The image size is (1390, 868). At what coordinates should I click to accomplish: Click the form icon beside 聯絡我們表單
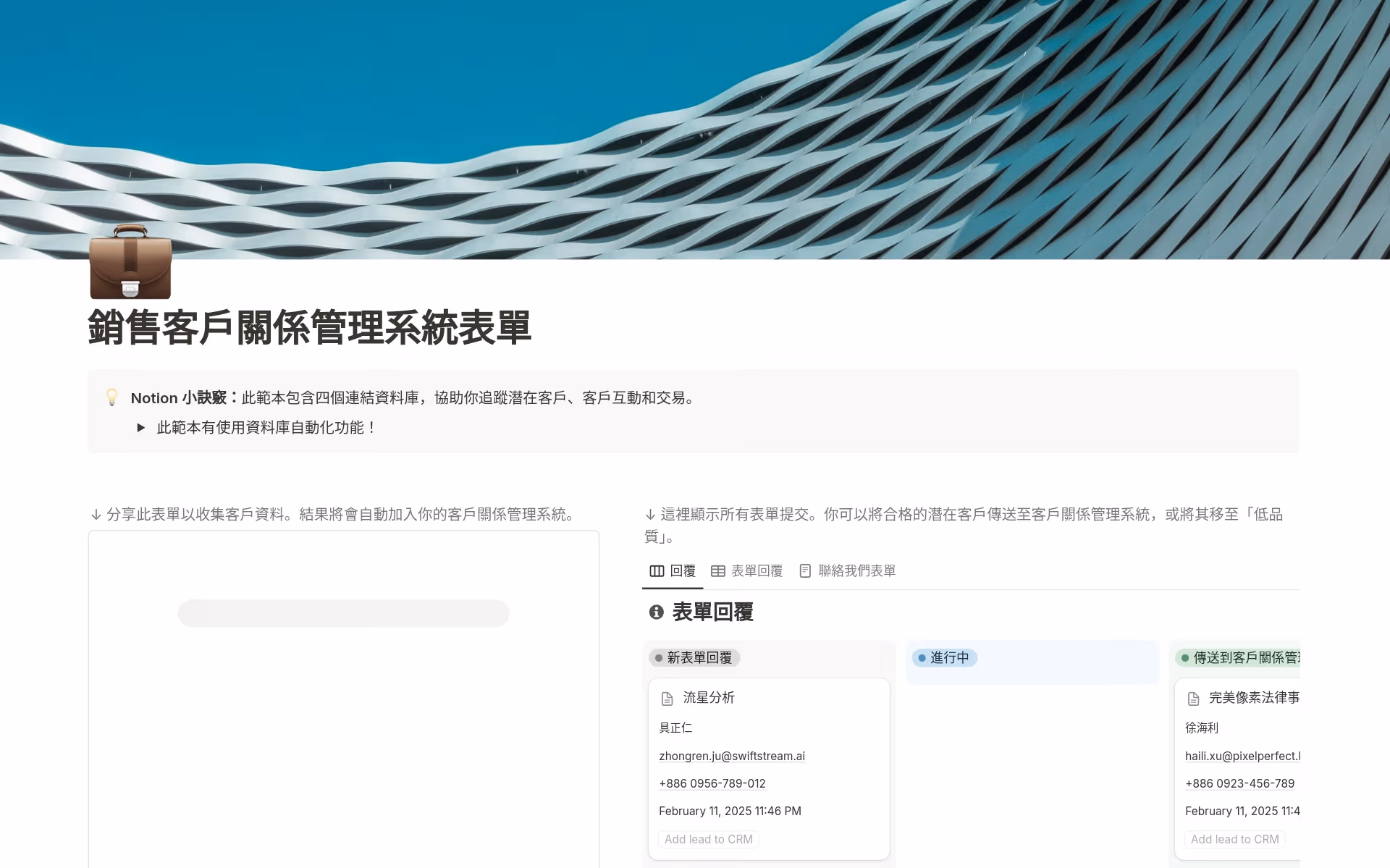coord(804,570)
